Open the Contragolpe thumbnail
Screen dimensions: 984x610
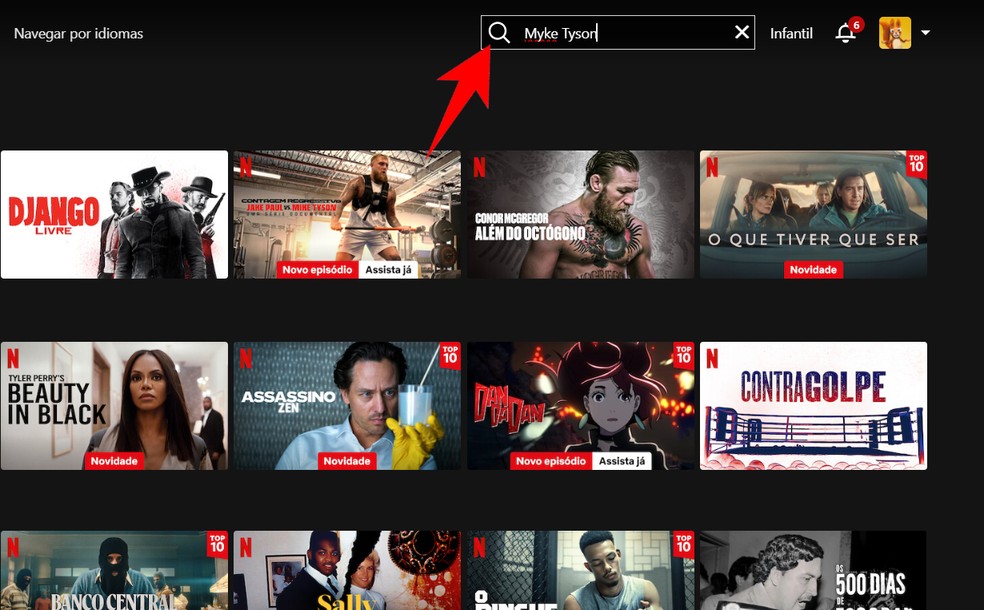[813, 405]
